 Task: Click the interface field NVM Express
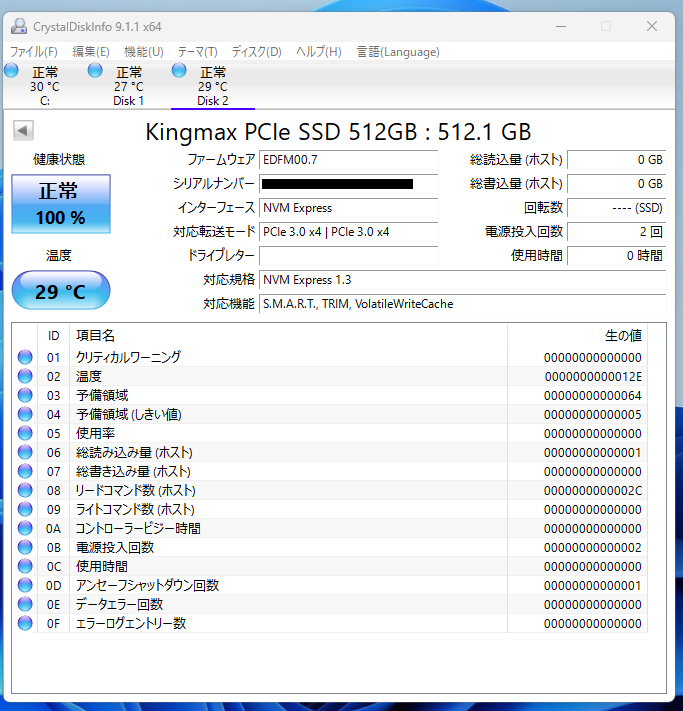coord(348,208)
